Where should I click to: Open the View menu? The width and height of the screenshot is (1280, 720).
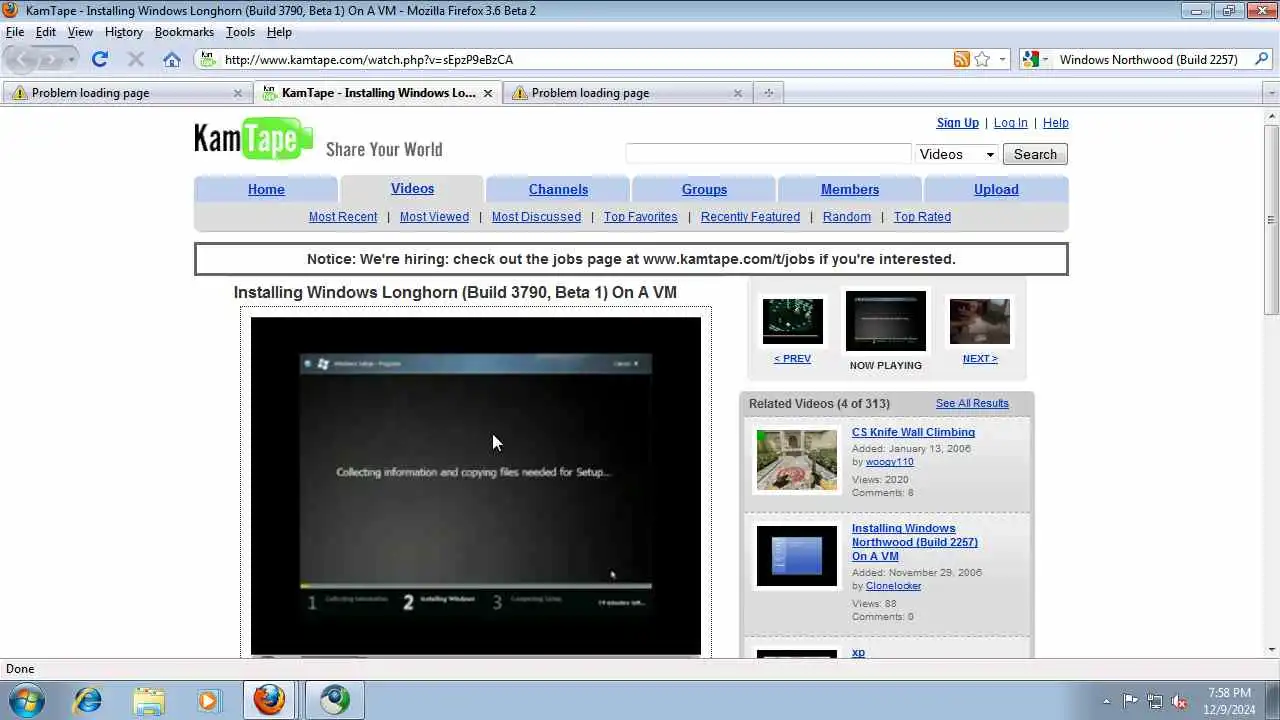click(x=80, y=32)
